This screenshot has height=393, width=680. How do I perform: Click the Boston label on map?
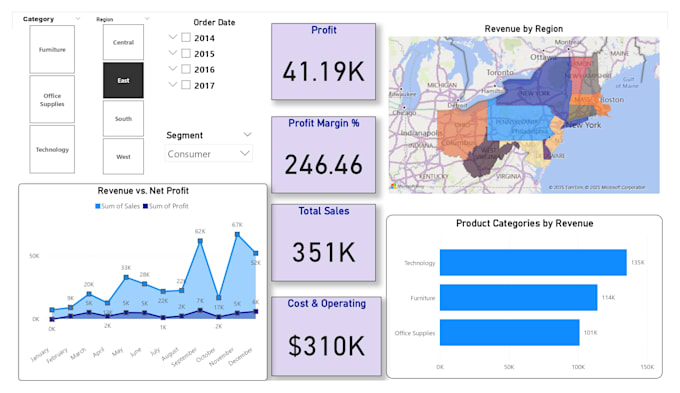pos(612,99)
